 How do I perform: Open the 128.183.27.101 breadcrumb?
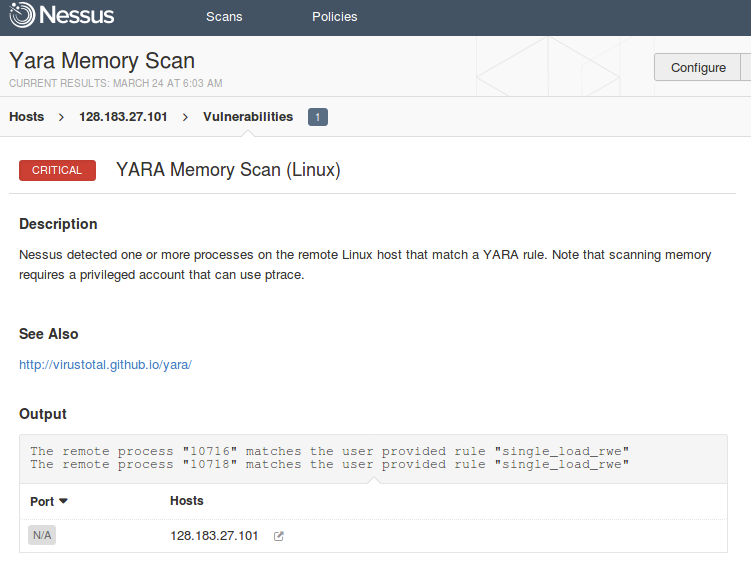point(123,117)
